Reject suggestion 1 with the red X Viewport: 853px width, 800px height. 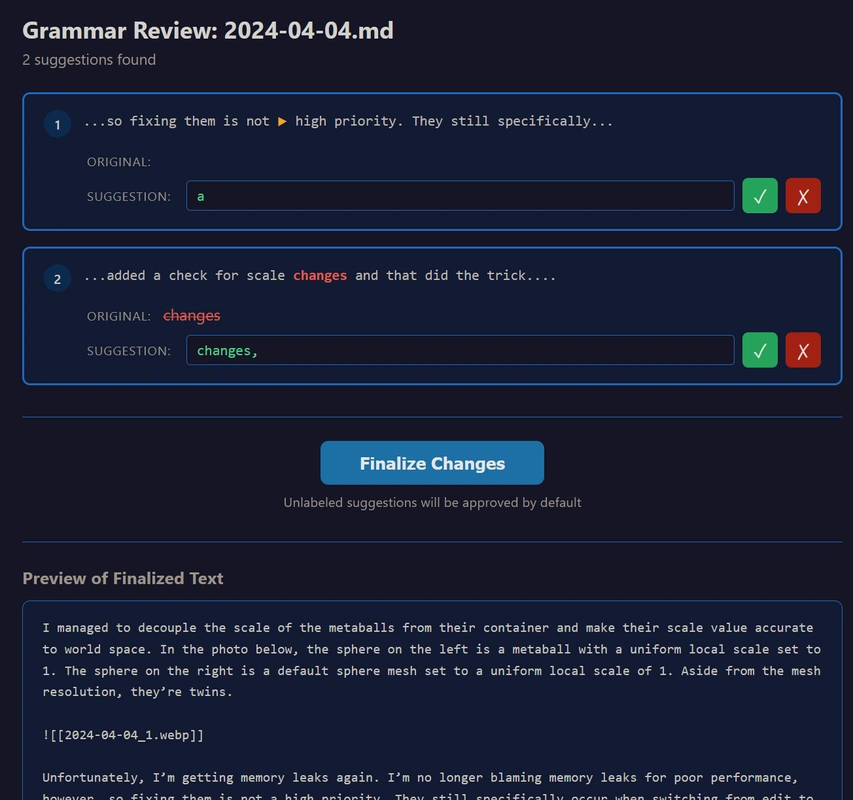[803, 196]
